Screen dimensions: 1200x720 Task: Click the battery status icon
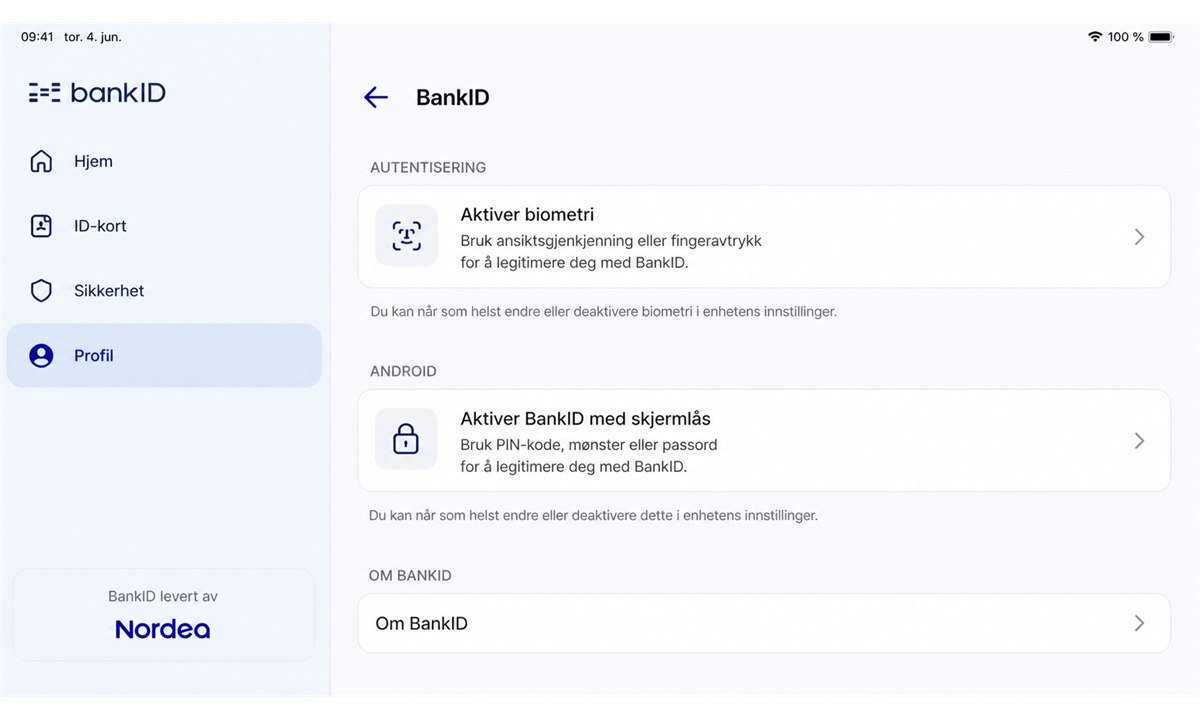pyautogui.click(x=1161, y=37)
